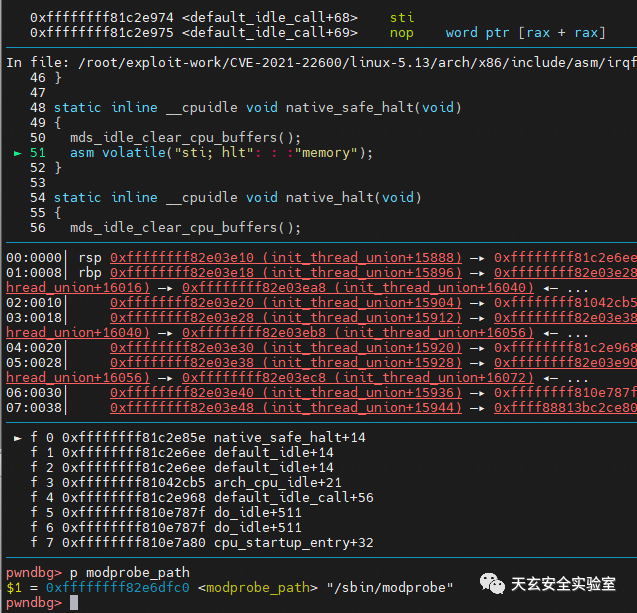Click the "/sbin/modprobe" string value

coord(390,588)
